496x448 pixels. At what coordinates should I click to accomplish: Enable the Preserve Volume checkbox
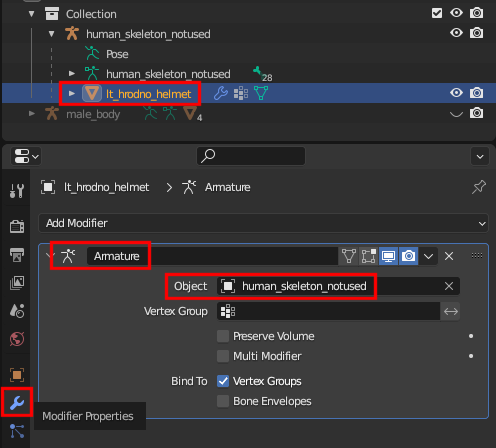pos(223,336)
